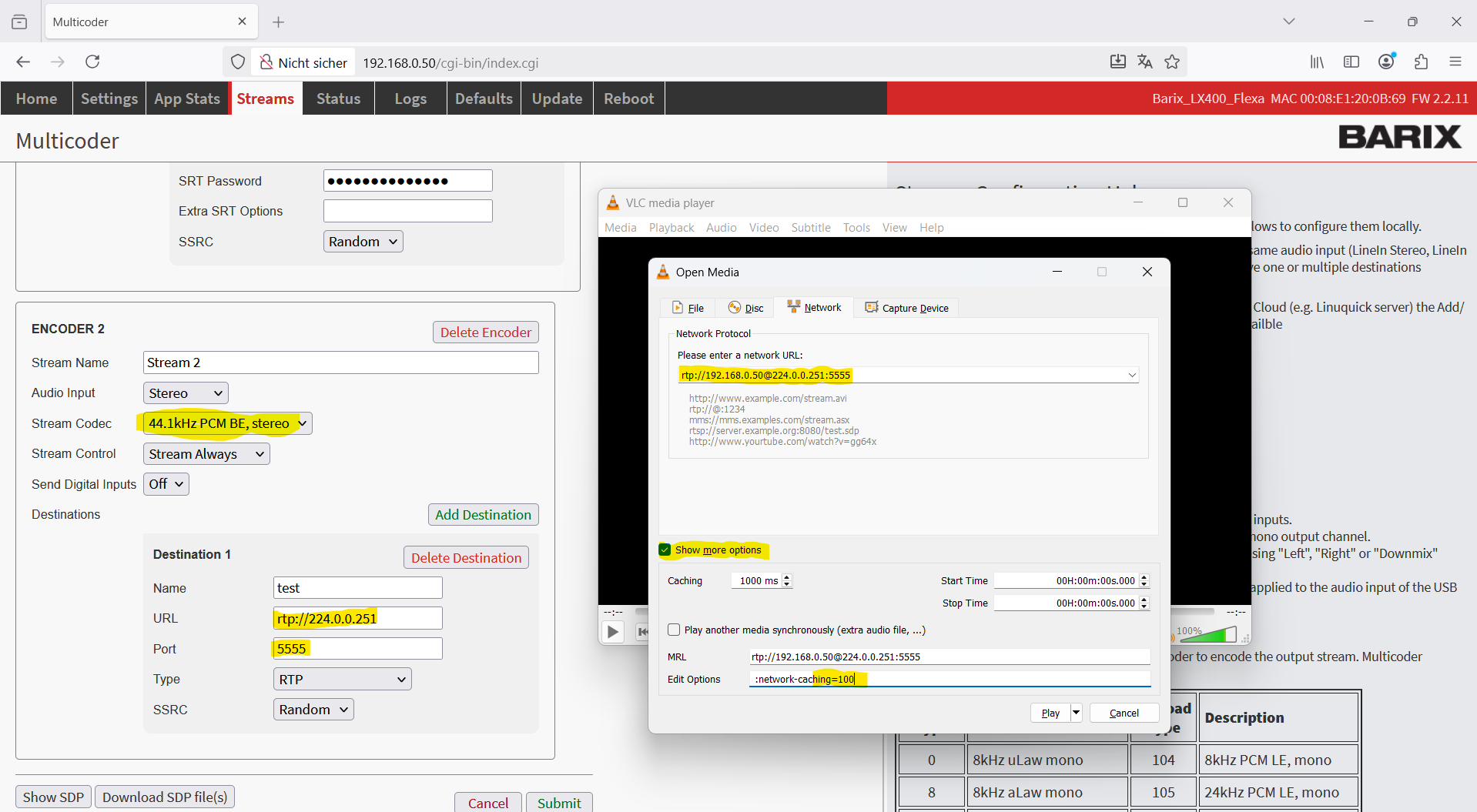The width and height of the screenshot is (1477, 812).
Task: Expand the Stream Codec dropdown
Action: tap(227, 423)
